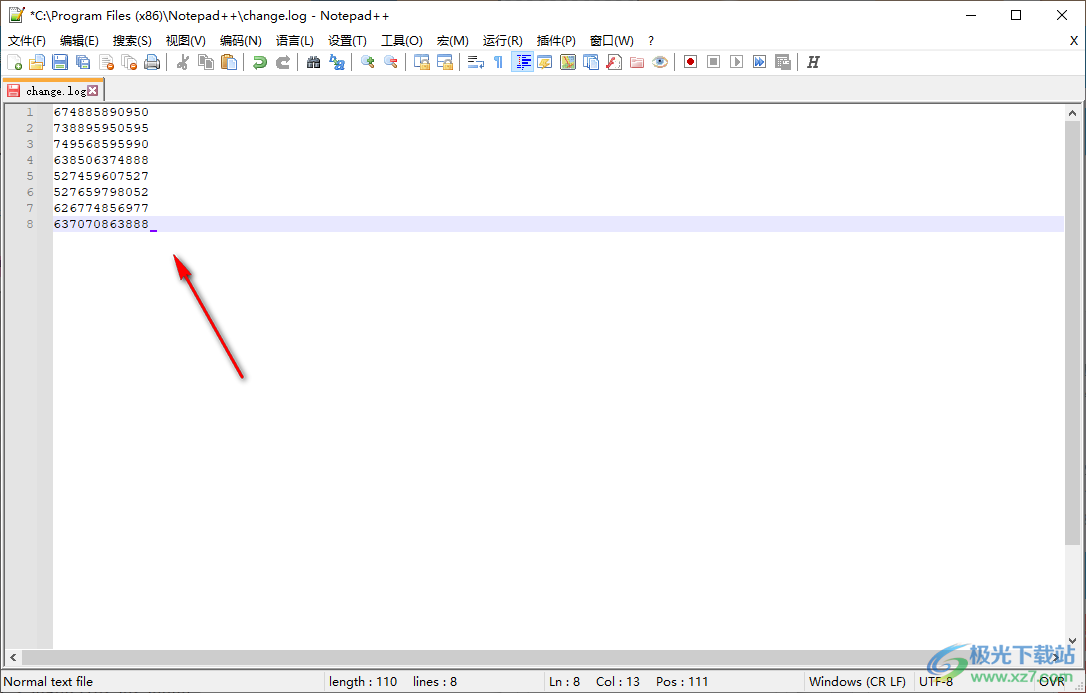This screenshot has width=1086, height=693.
Task: Click the UTF-8 encoding status field
Action: [x=936, y=682]
